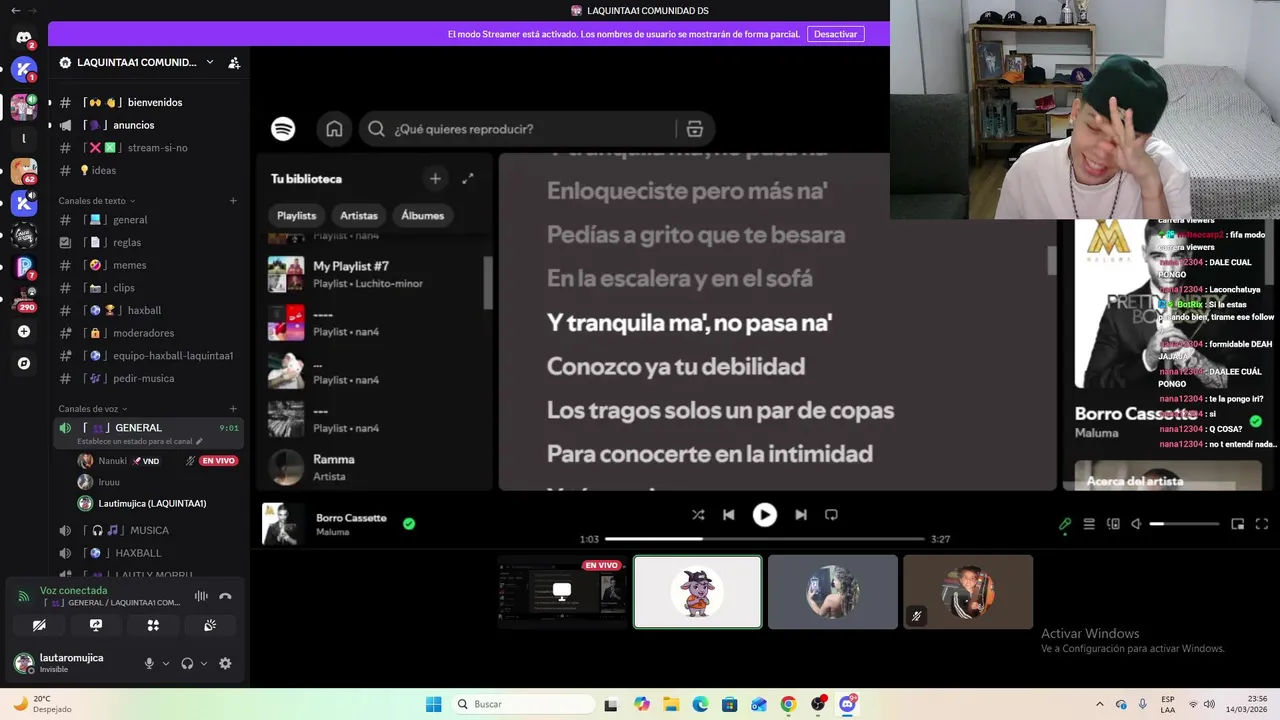Seek on the Spotify song progress bar
Screen dimensions: 1280x720
[765, 539]
